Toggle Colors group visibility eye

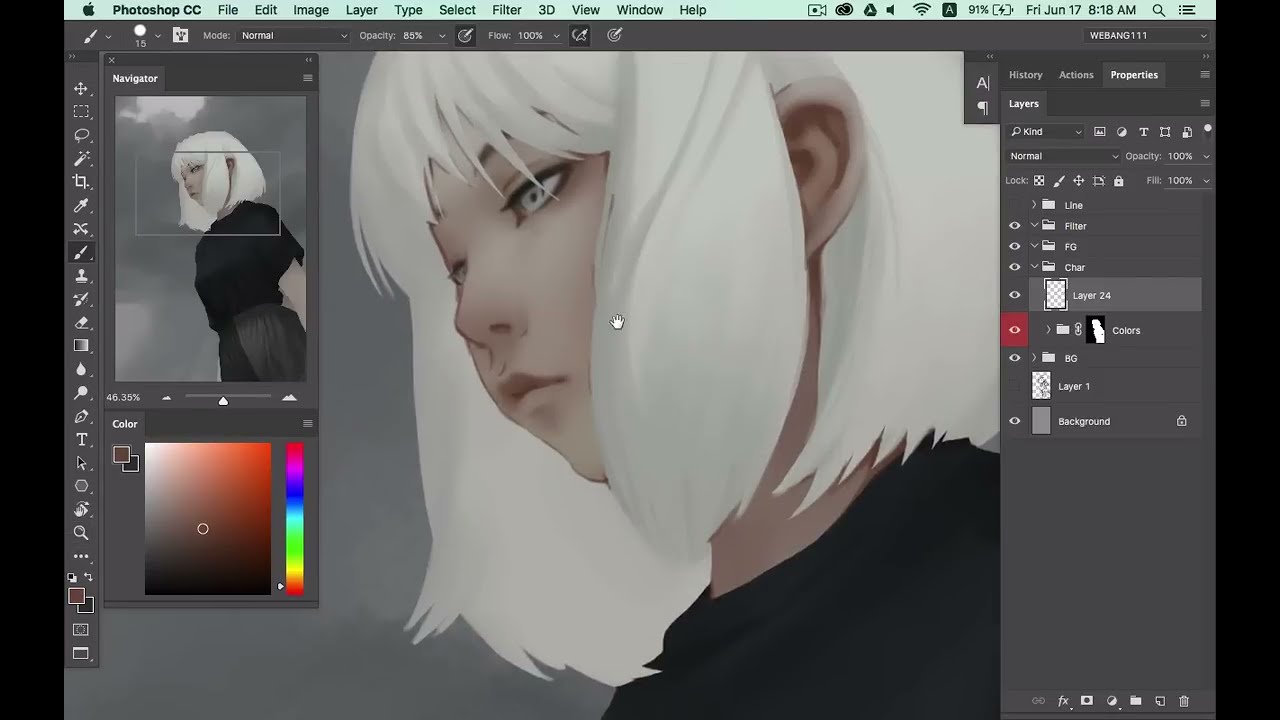[1014, 330]
